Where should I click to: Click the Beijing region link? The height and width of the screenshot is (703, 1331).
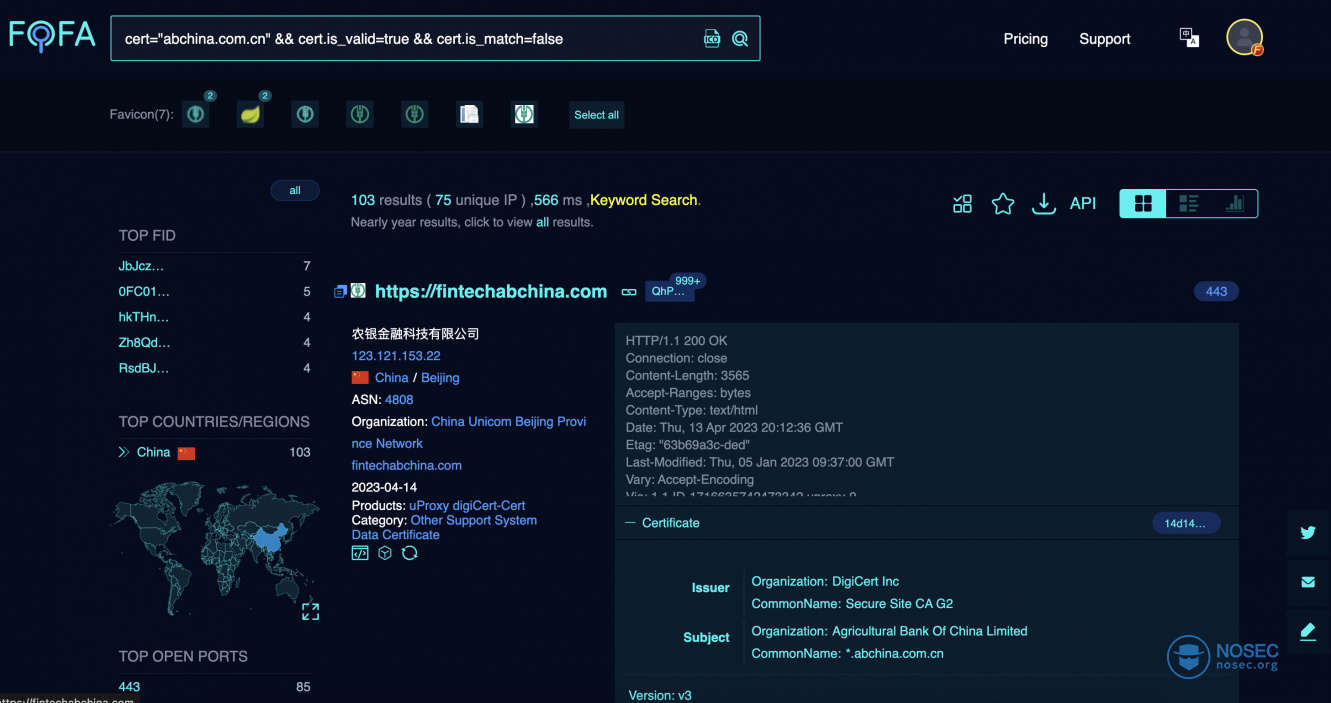(440, 378)
